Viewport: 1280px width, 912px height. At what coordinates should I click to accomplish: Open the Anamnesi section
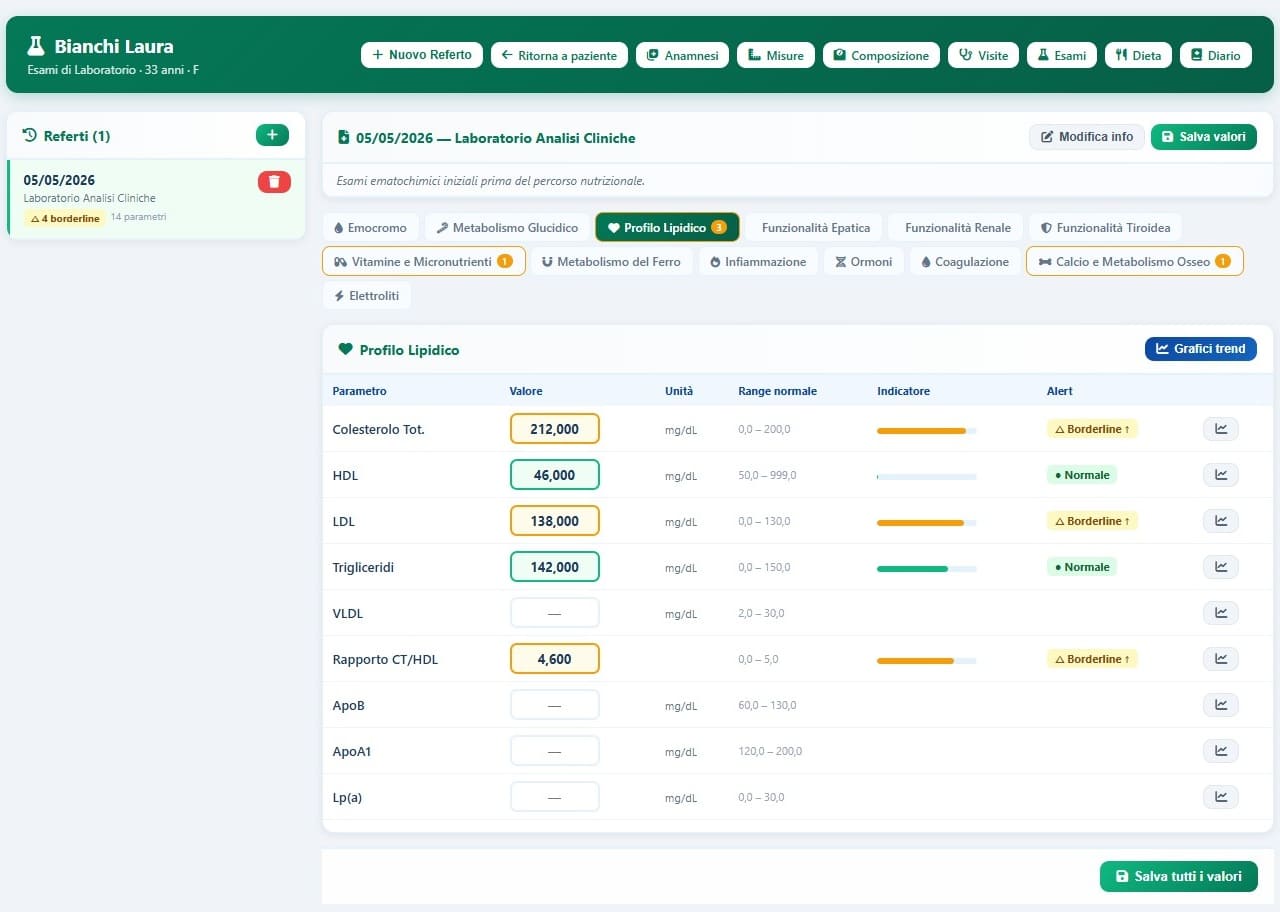[682, 55]
